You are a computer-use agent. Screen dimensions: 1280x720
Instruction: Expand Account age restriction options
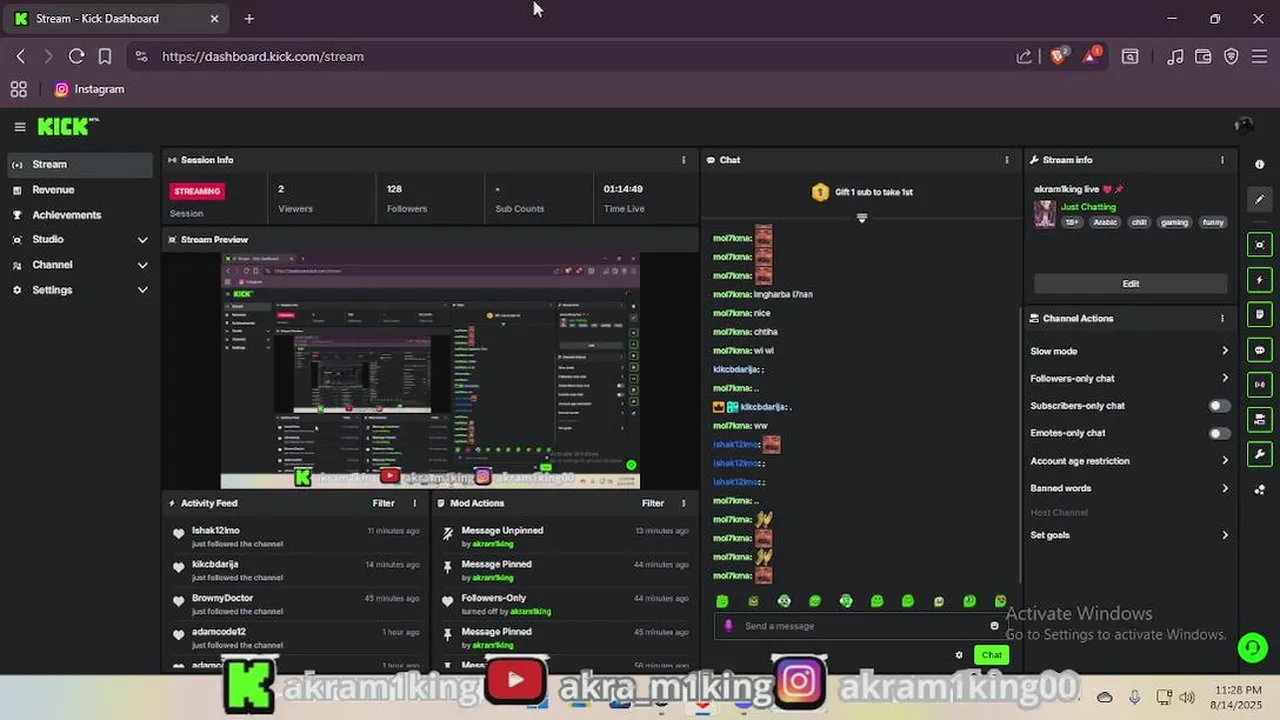pos(1130,461)
